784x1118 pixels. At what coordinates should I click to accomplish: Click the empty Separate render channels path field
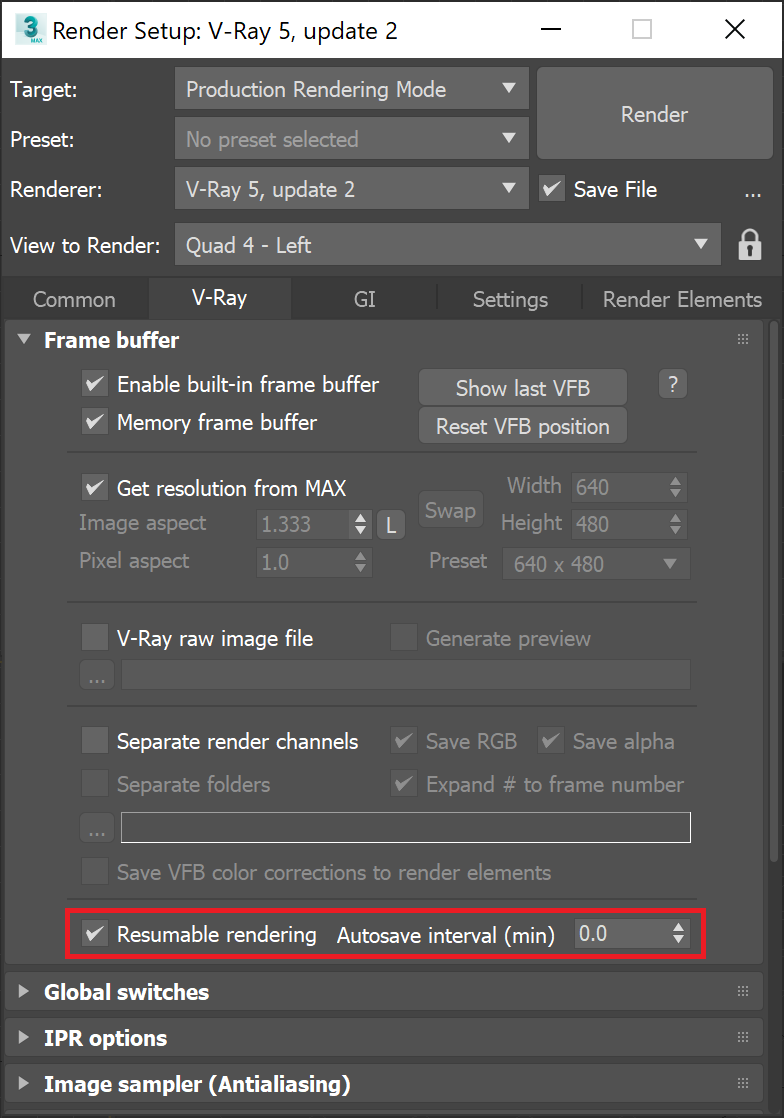pyautogui.click(x=405, y=827)
